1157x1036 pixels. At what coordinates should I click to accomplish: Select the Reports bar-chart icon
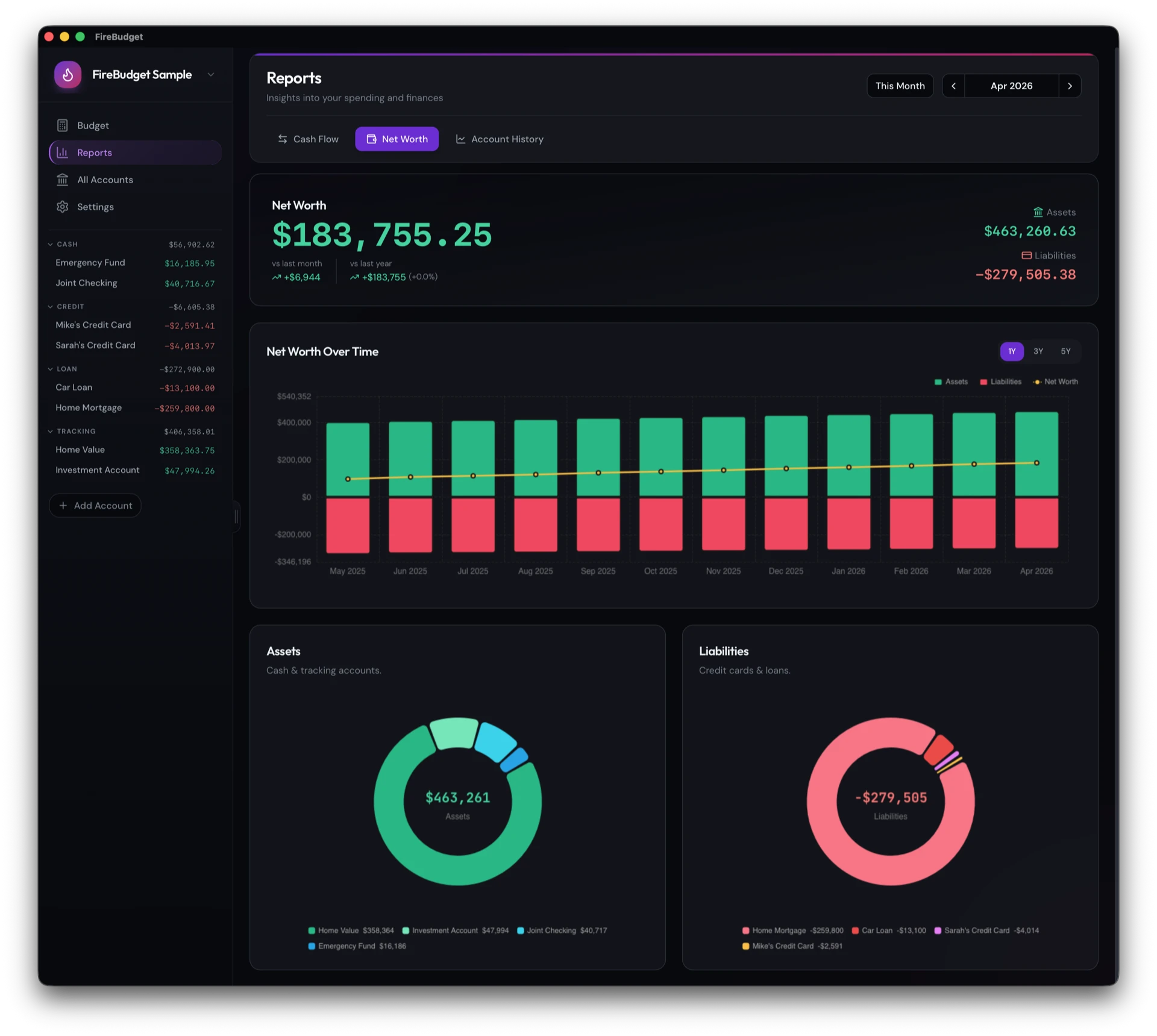(x=63, y=152)
